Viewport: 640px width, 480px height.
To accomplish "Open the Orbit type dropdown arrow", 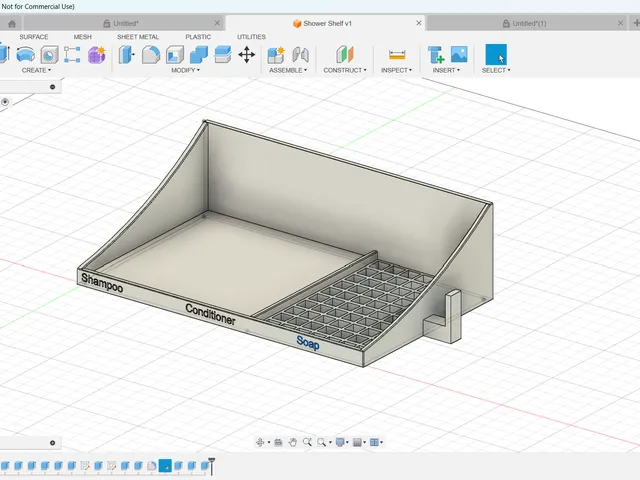I will point(269,442).
